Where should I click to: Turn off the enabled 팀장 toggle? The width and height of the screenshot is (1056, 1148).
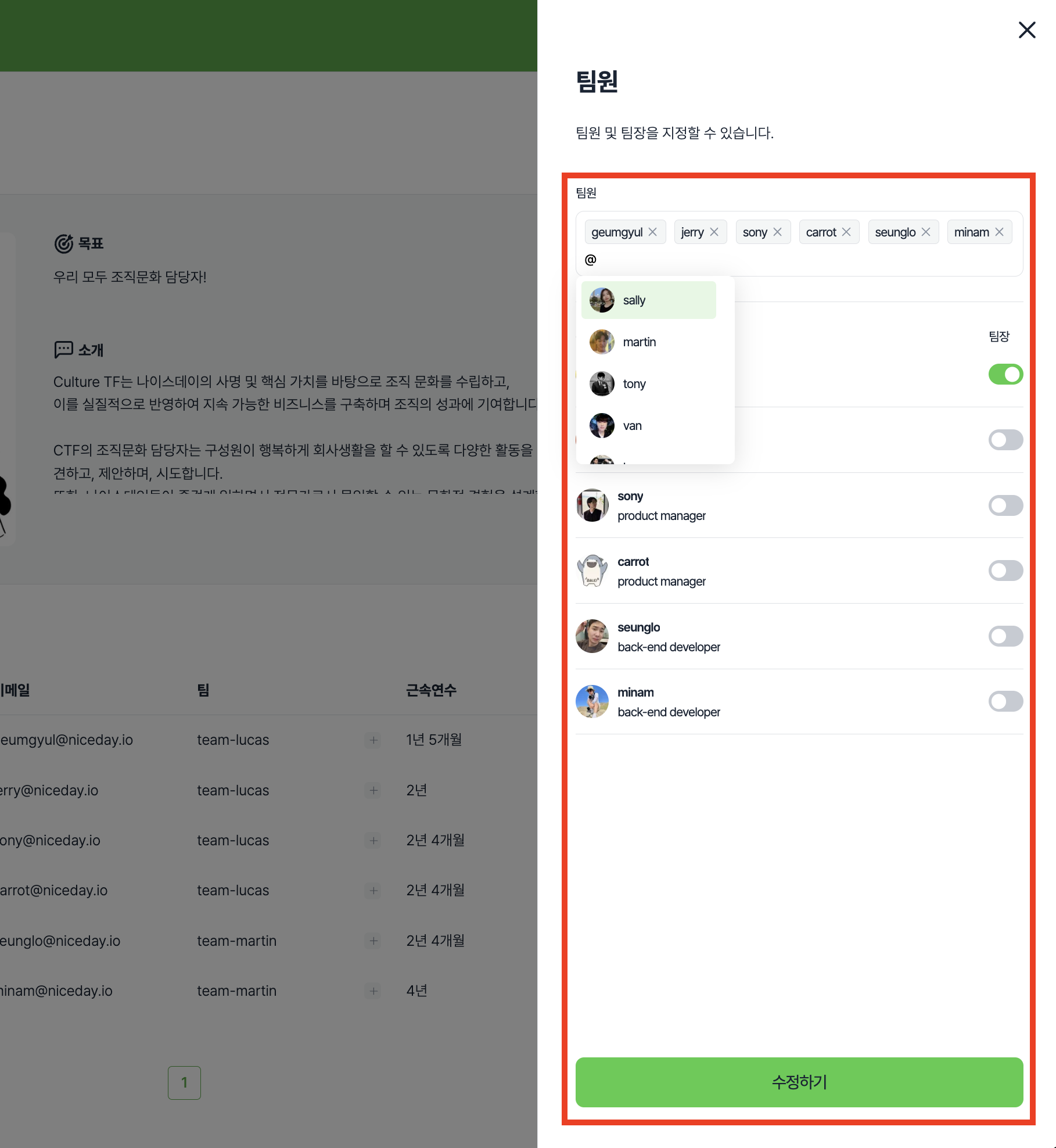[x=1005, y=374]
